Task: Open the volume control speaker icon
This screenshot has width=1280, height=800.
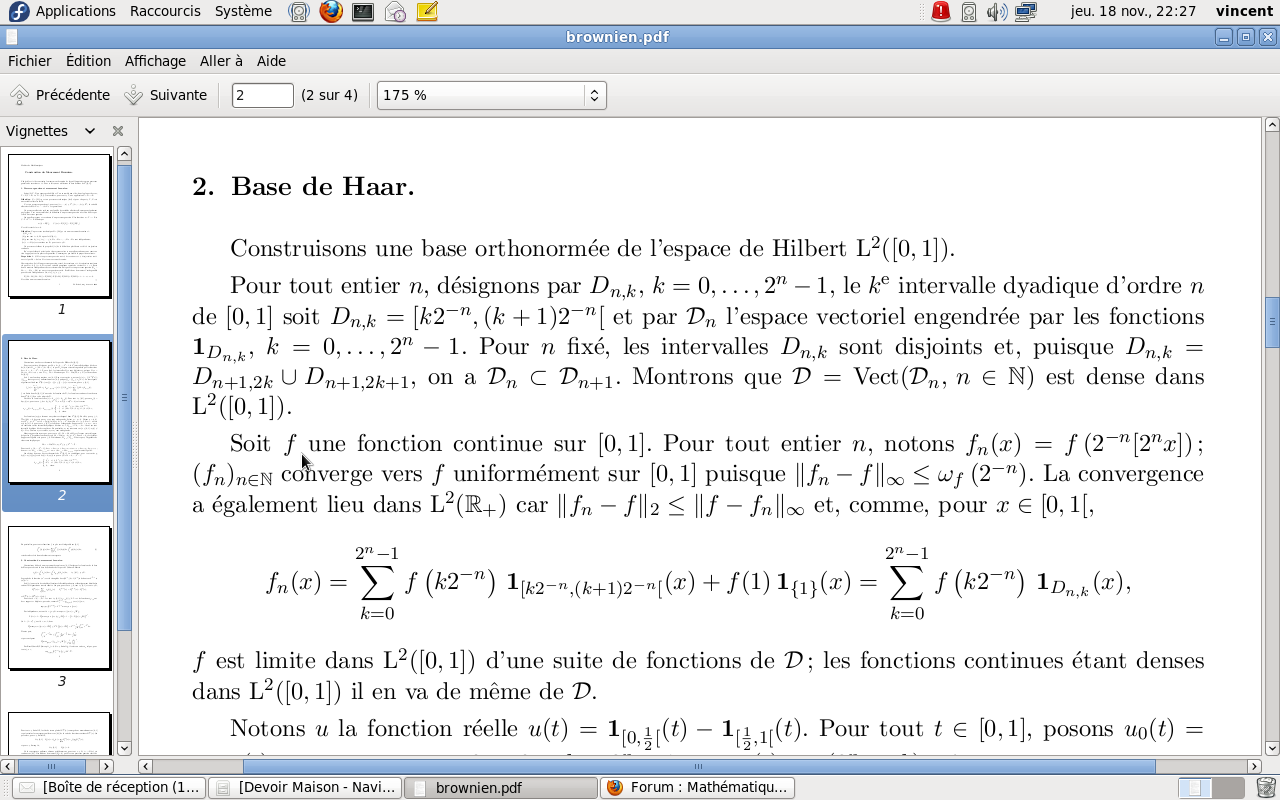Action: pyautogui.click(x=997, y=12)
